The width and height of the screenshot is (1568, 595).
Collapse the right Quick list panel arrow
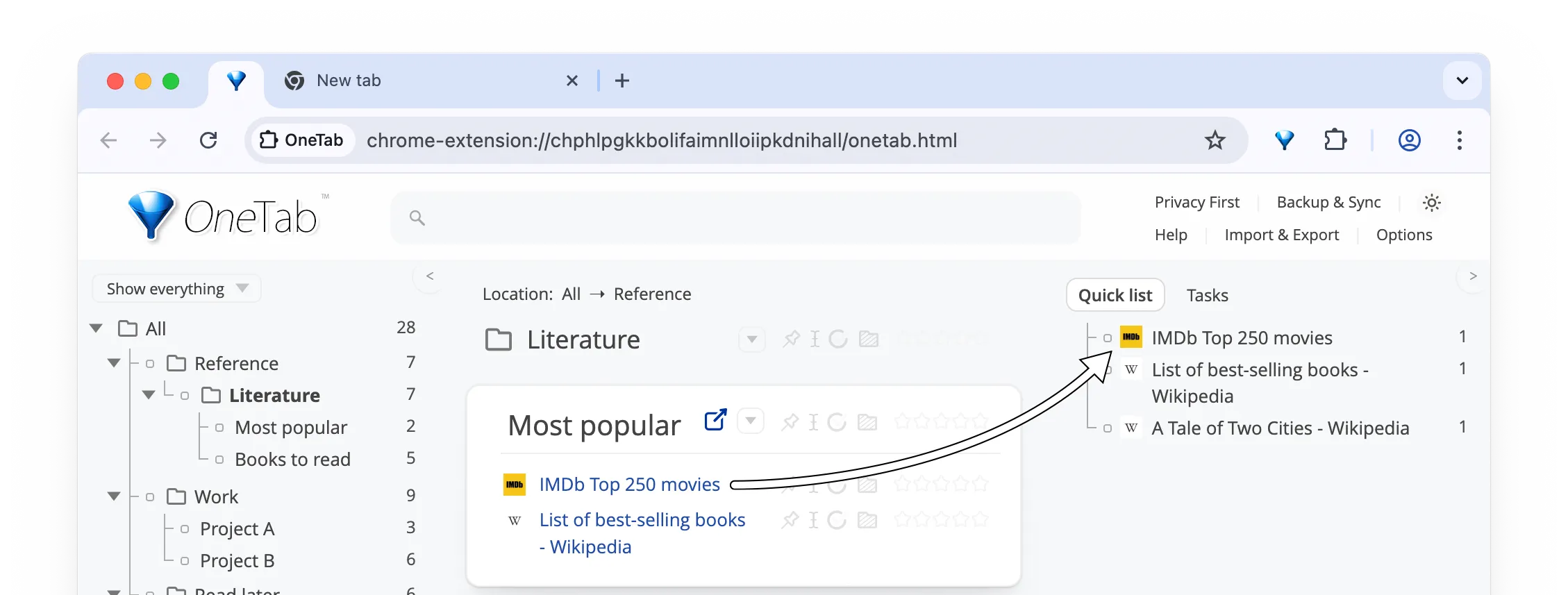coord(1472,276)
